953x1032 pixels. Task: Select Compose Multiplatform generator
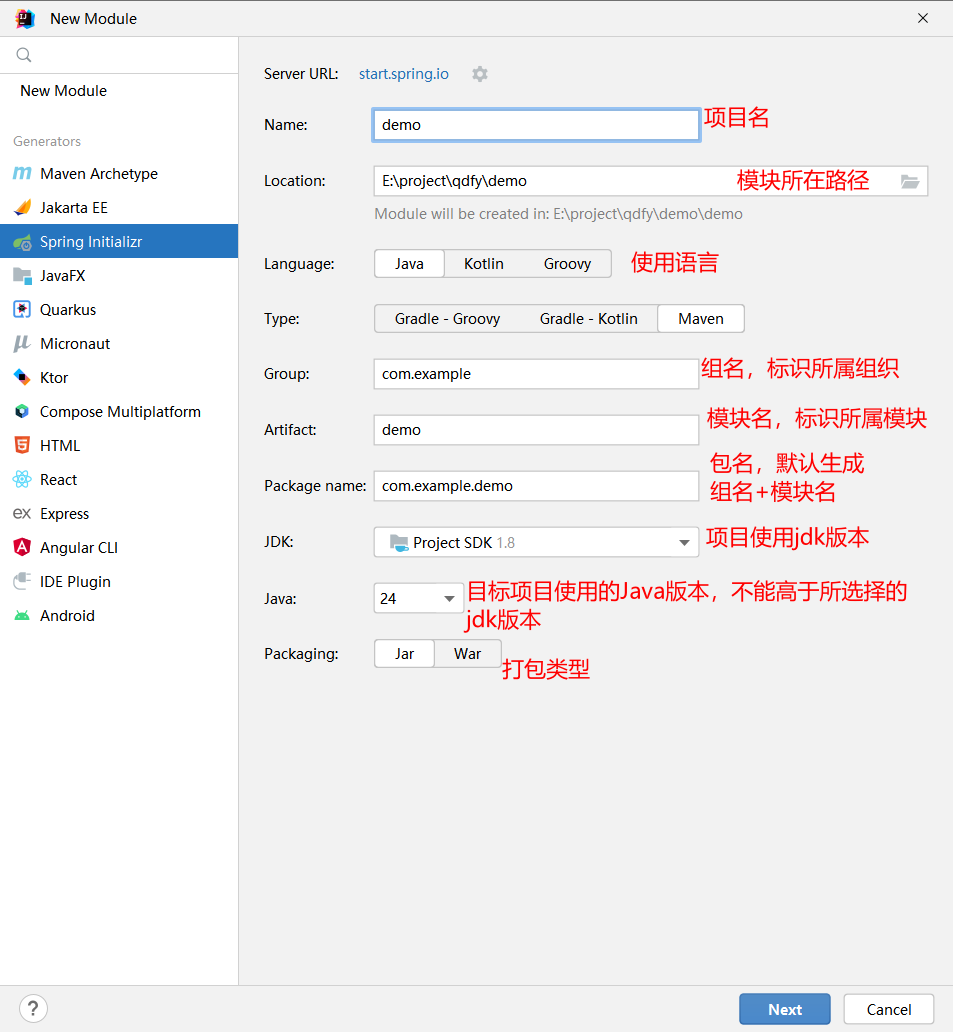click(x=119, y=412)
